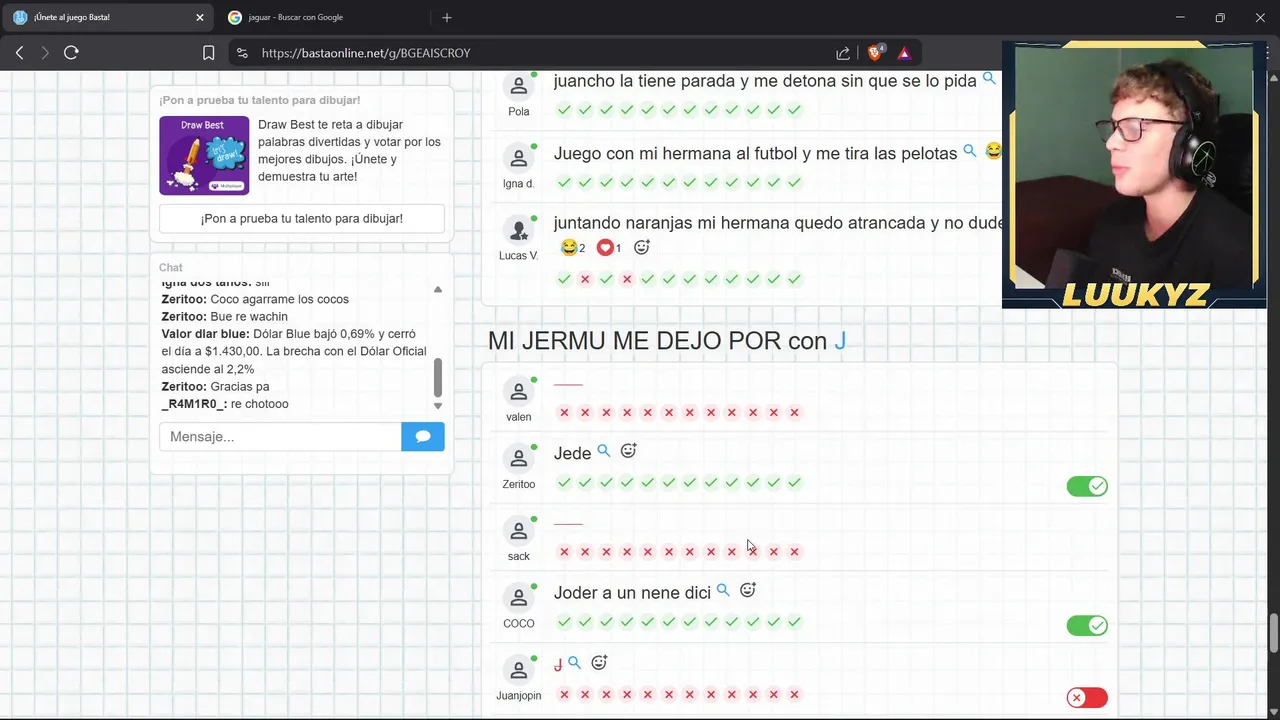The width and height of the screenshot is (1280, 720).
Task: Click ¡Pon a prueba tu talento para dibujar! button
Action: point(302,218)
